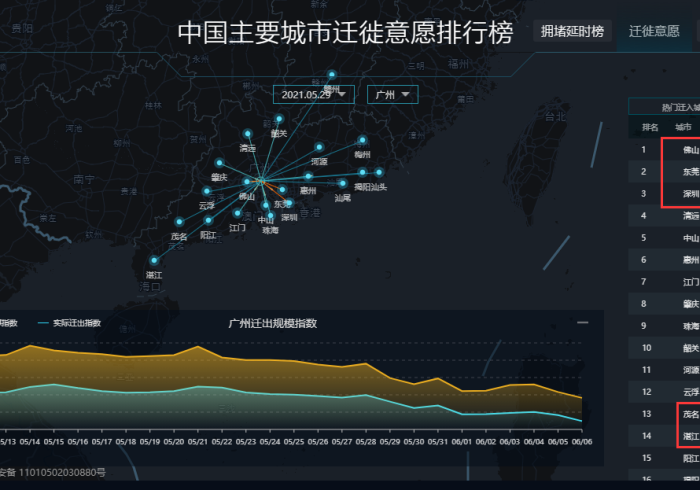Click the 06/06 date on chart axis

[x=582, y=442]
